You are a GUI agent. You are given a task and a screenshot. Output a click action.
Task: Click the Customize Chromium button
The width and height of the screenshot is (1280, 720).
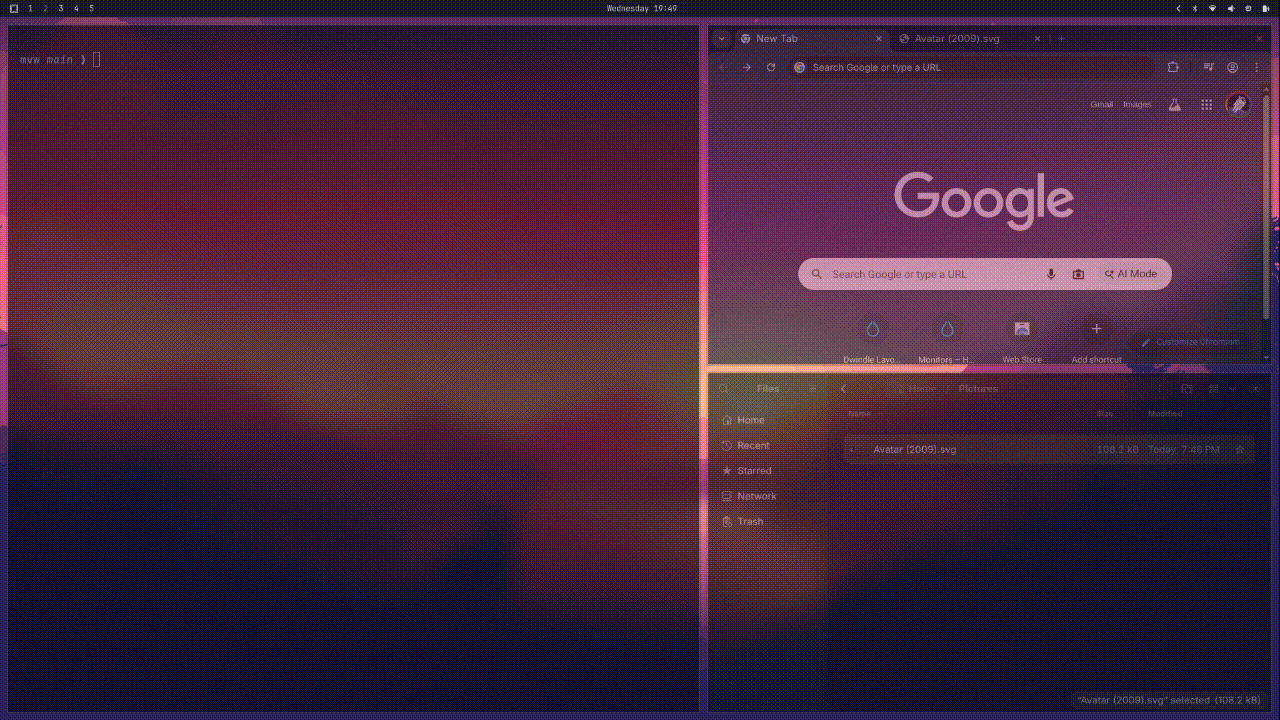pos(1191,342)
